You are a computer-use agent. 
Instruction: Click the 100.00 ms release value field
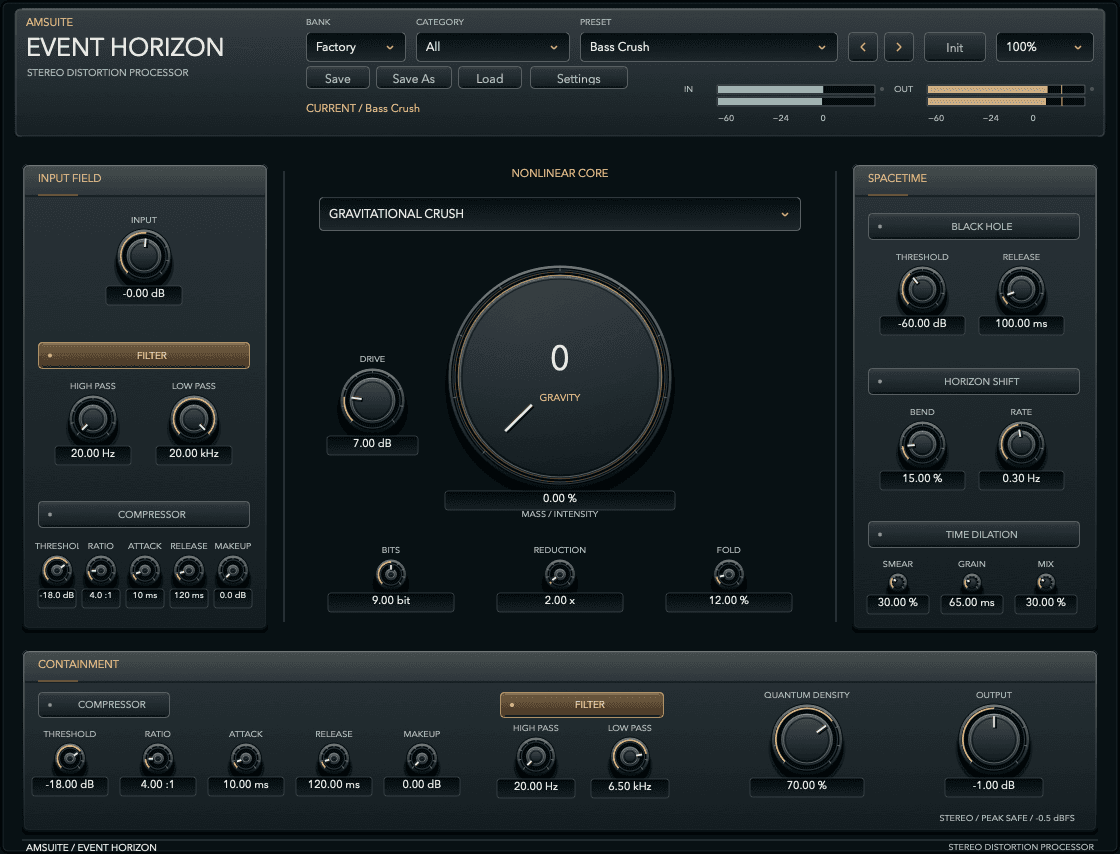1021,323
